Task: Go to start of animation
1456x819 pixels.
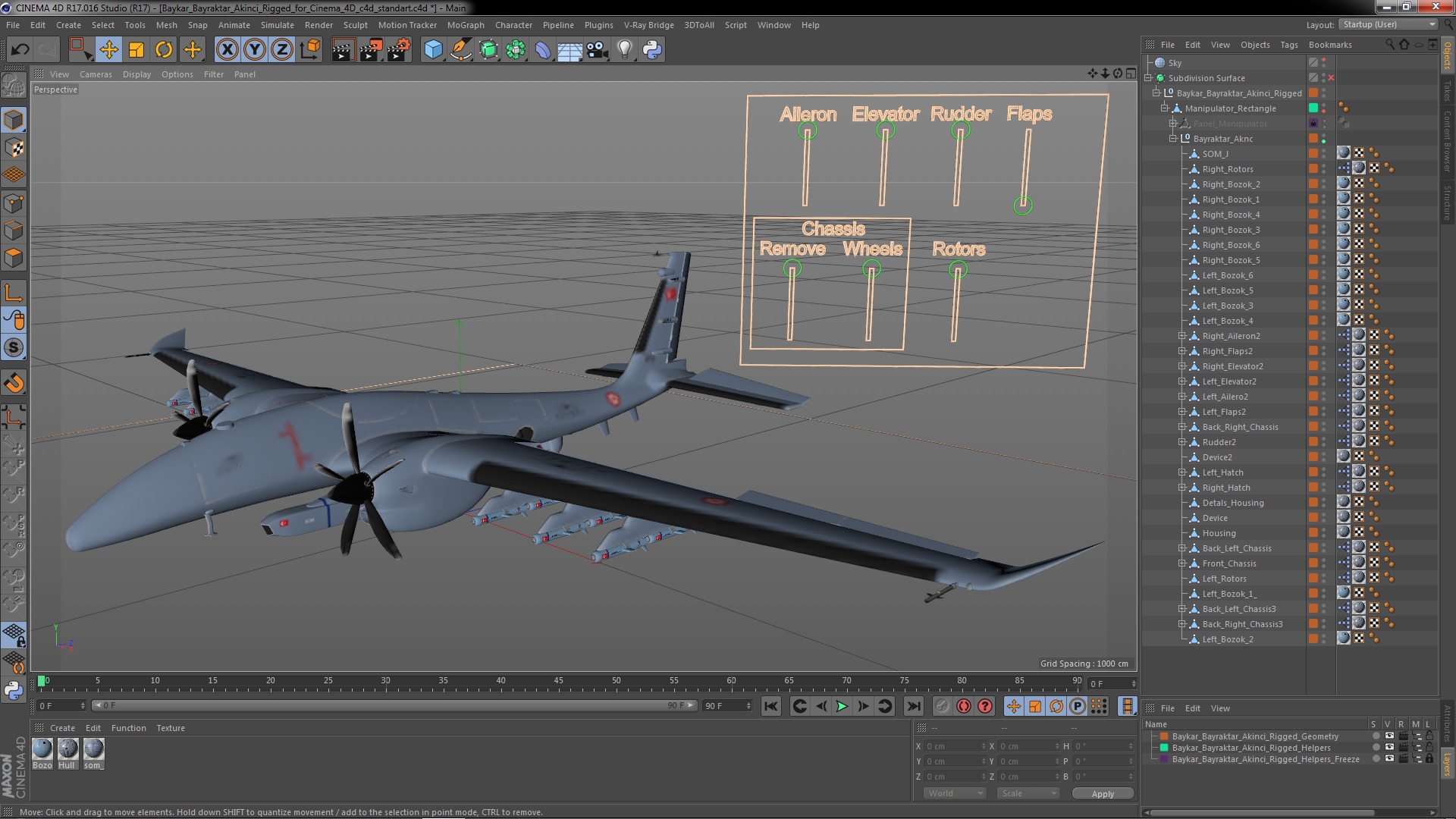Action: coord(771,706)
